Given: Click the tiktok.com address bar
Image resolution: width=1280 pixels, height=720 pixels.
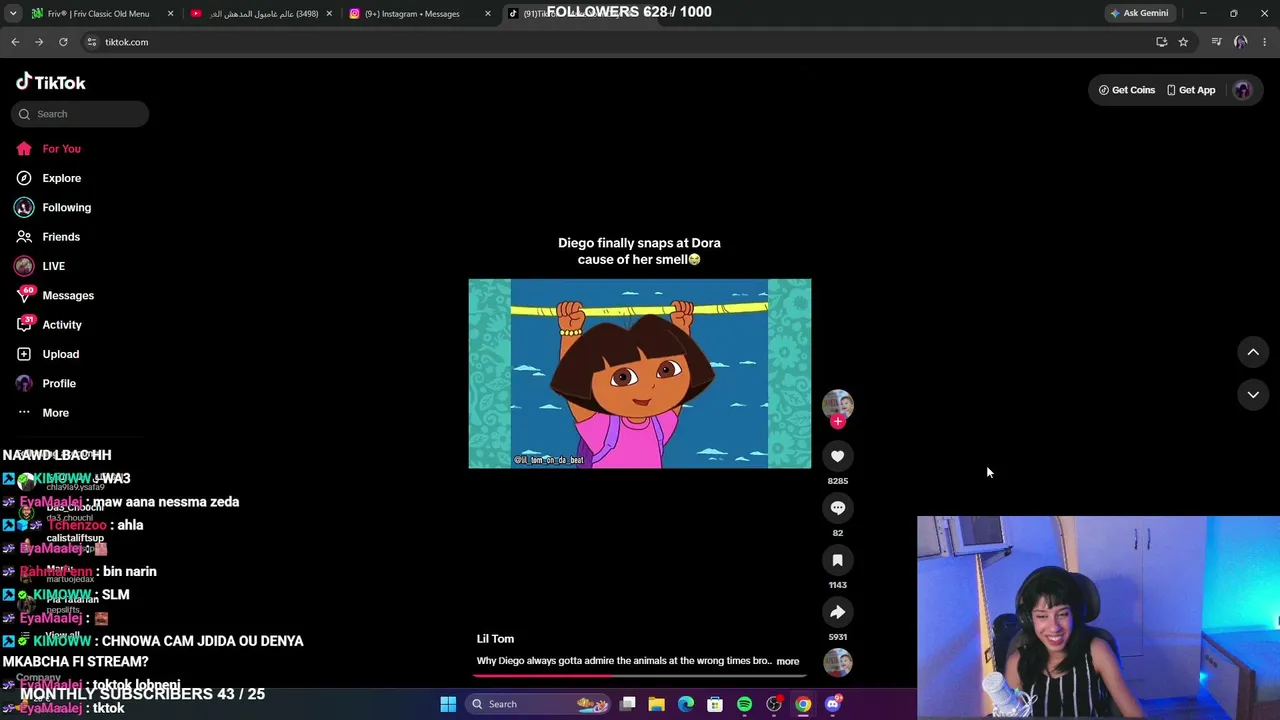Looking at the screenshot, I should pyautogui.click(x=620, y=42).
